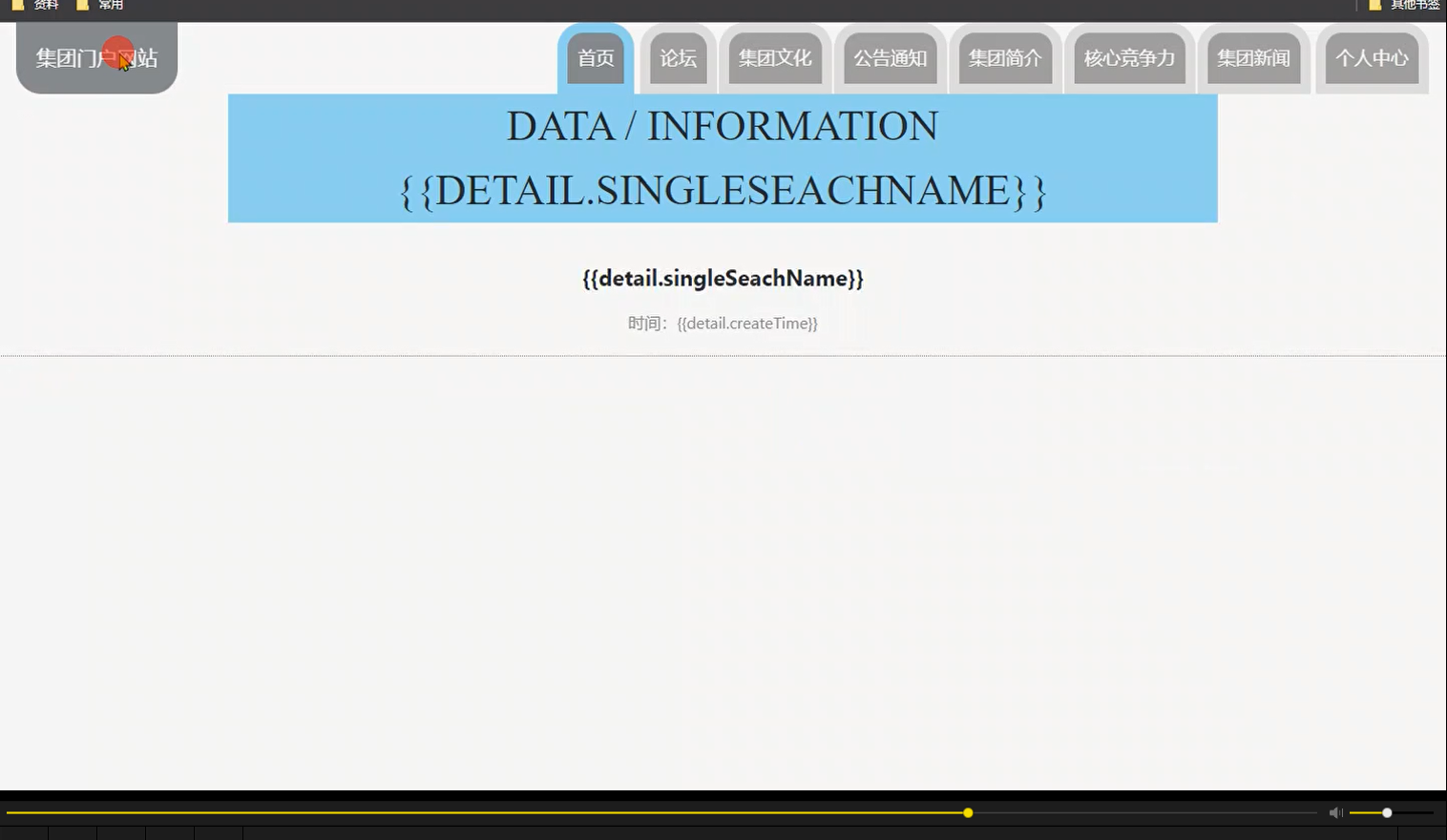Select the bold {{detail.singleSeachName}} title
1447x840 pixels.
pyautogui.click(x=723, y=279)
